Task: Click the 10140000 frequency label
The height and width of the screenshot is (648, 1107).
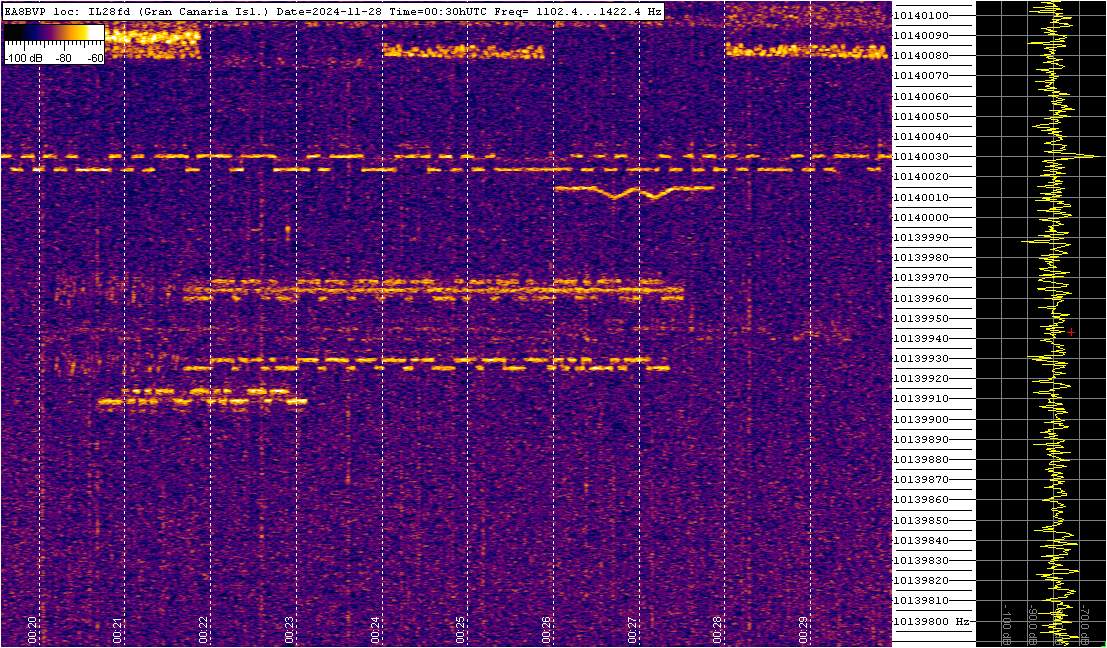Action: coord(921,217)
